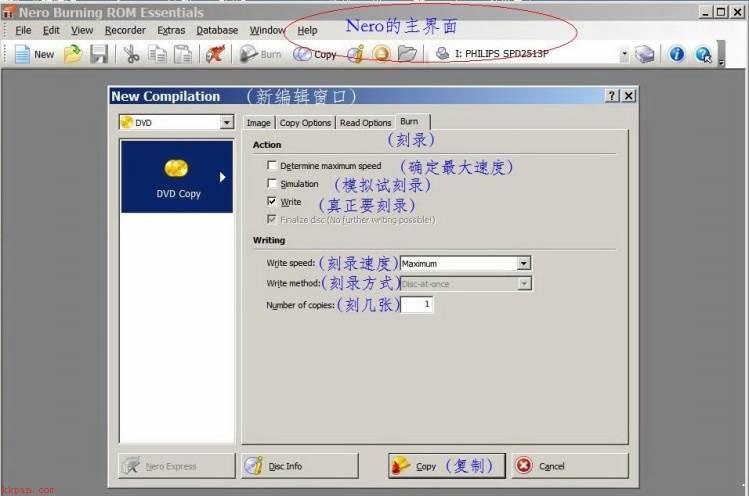Open a file with the folder toolbar icon

click(73, 54)
